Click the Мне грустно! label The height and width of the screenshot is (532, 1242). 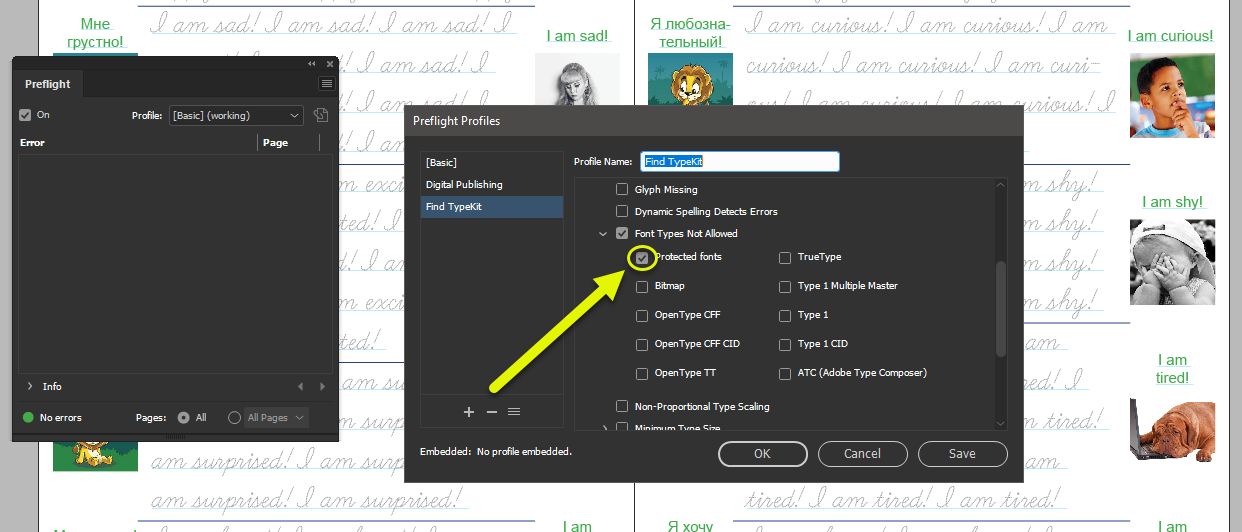point(95,33)
